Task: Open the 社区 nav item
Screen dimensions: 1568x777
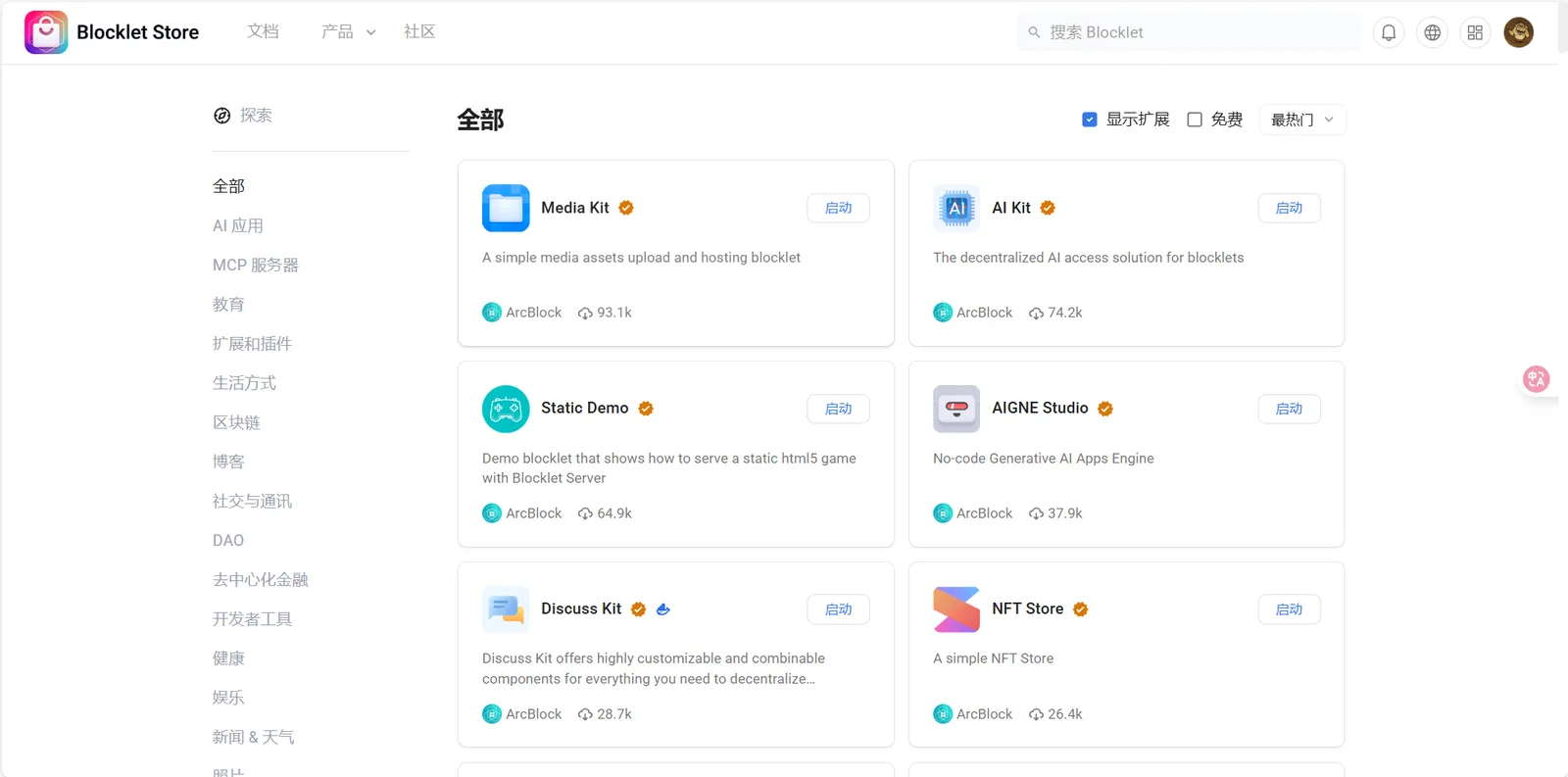Action: 419,32
